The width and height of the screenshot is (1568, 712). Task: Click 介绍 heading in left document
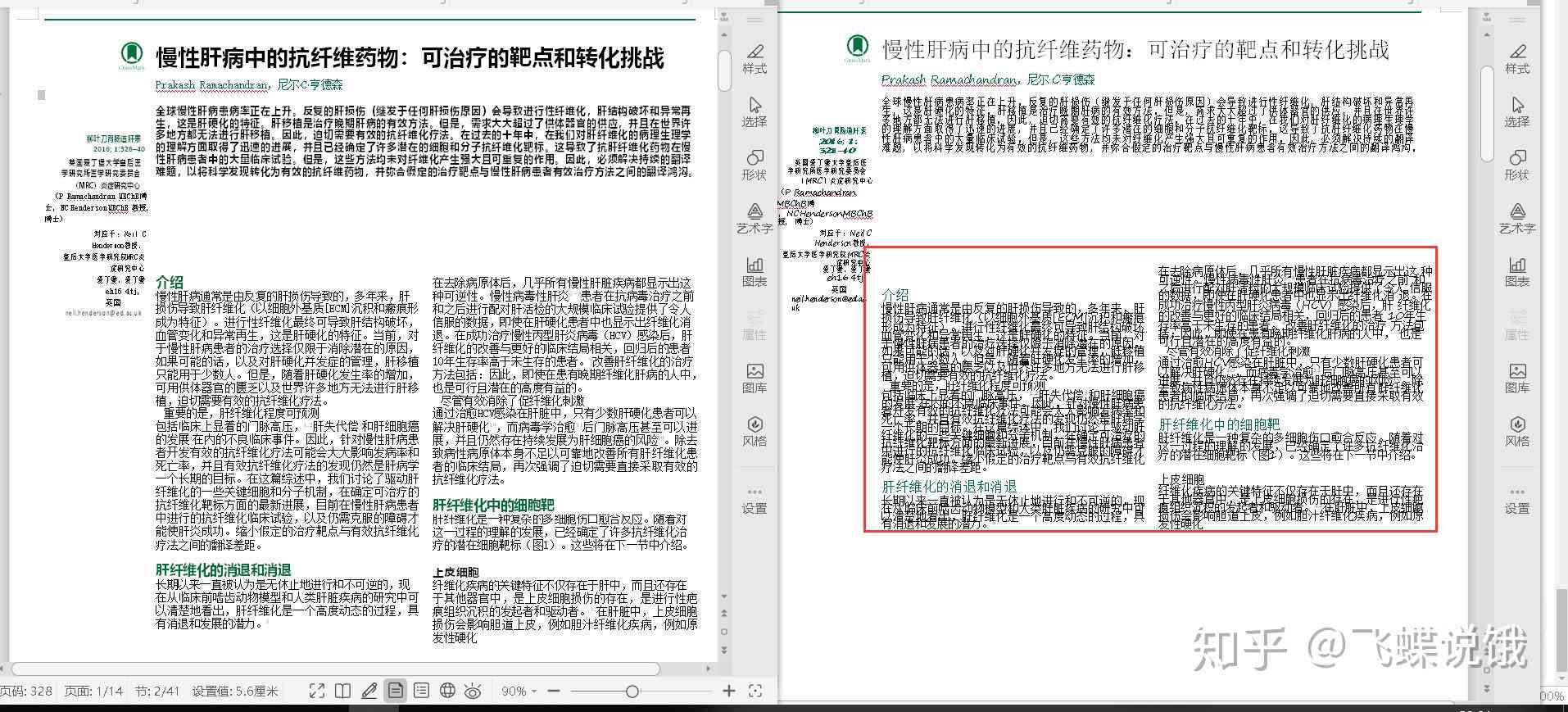click(170, 282)
